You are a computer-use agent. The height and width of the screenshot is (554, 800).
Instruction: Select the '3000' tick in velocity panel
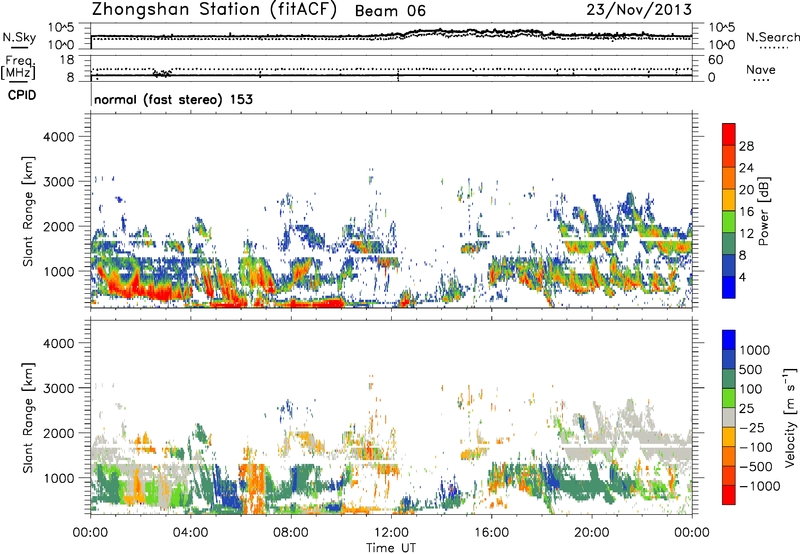58,388
